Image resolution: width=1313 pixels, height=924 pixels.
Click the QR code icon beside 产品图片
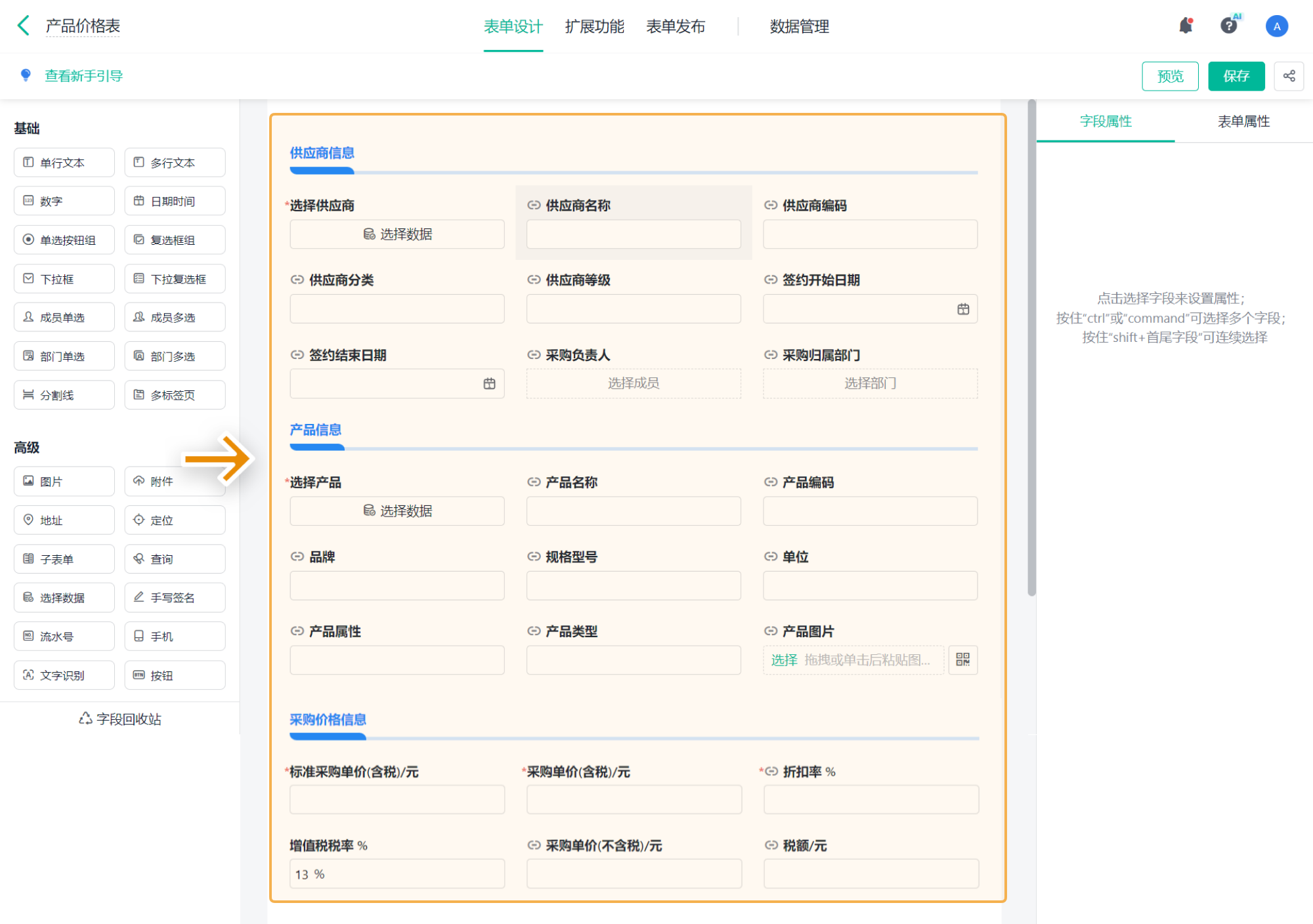tap(963, 660)
